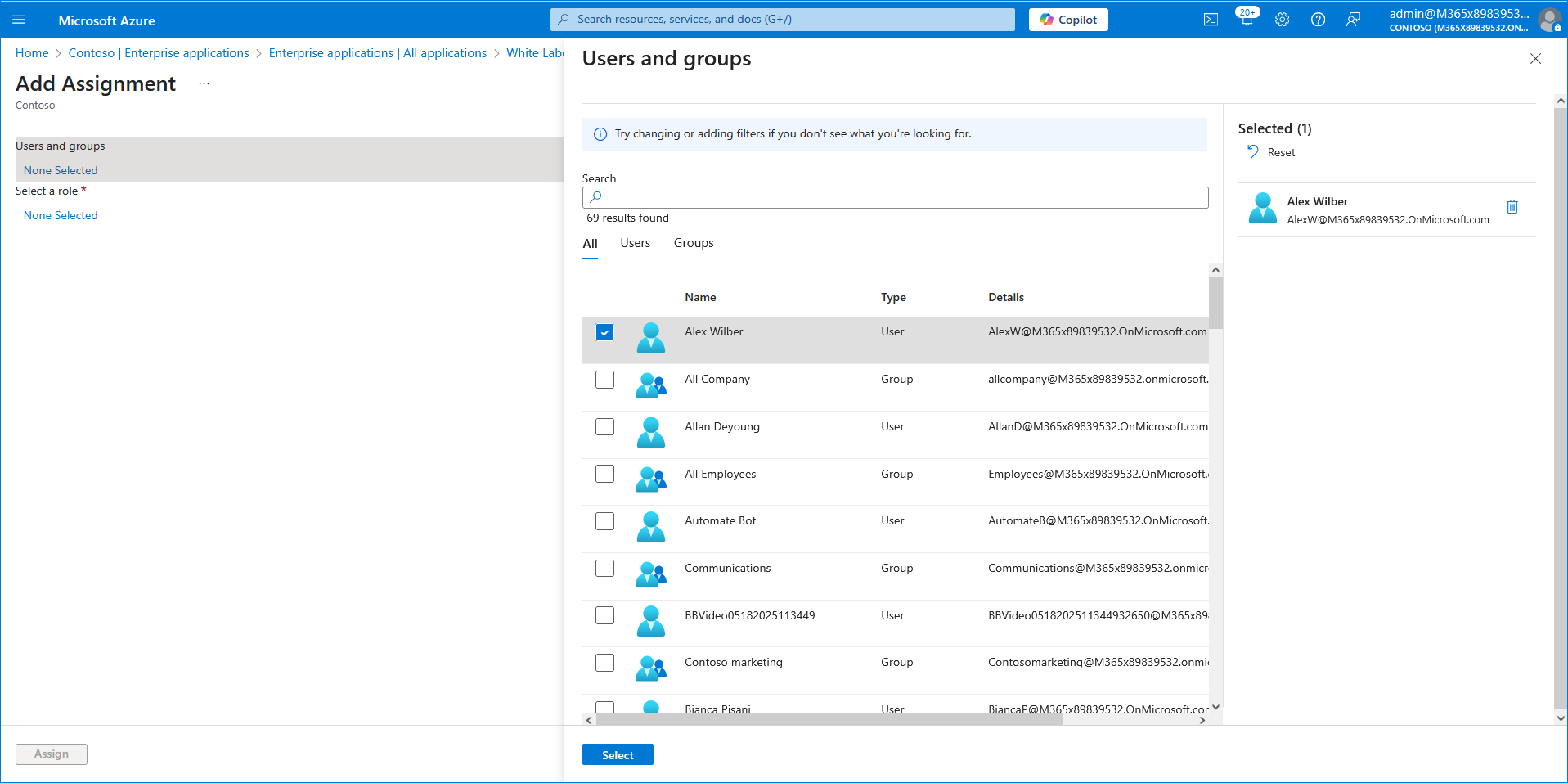Uncheck the Alex Wilber checkbox
The height and width of the screenshot is (783, 1568).
coord(604,332)
